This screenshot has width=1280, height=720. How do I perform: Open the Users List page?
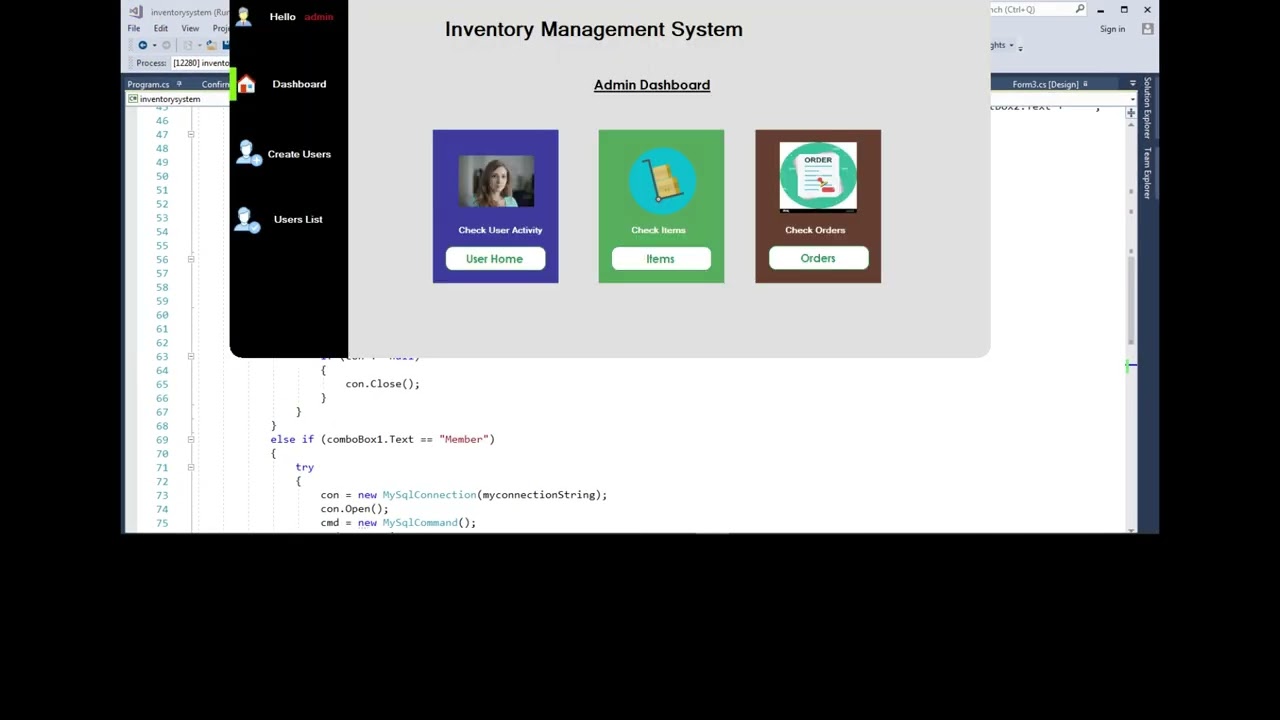(x=298, y=219)
